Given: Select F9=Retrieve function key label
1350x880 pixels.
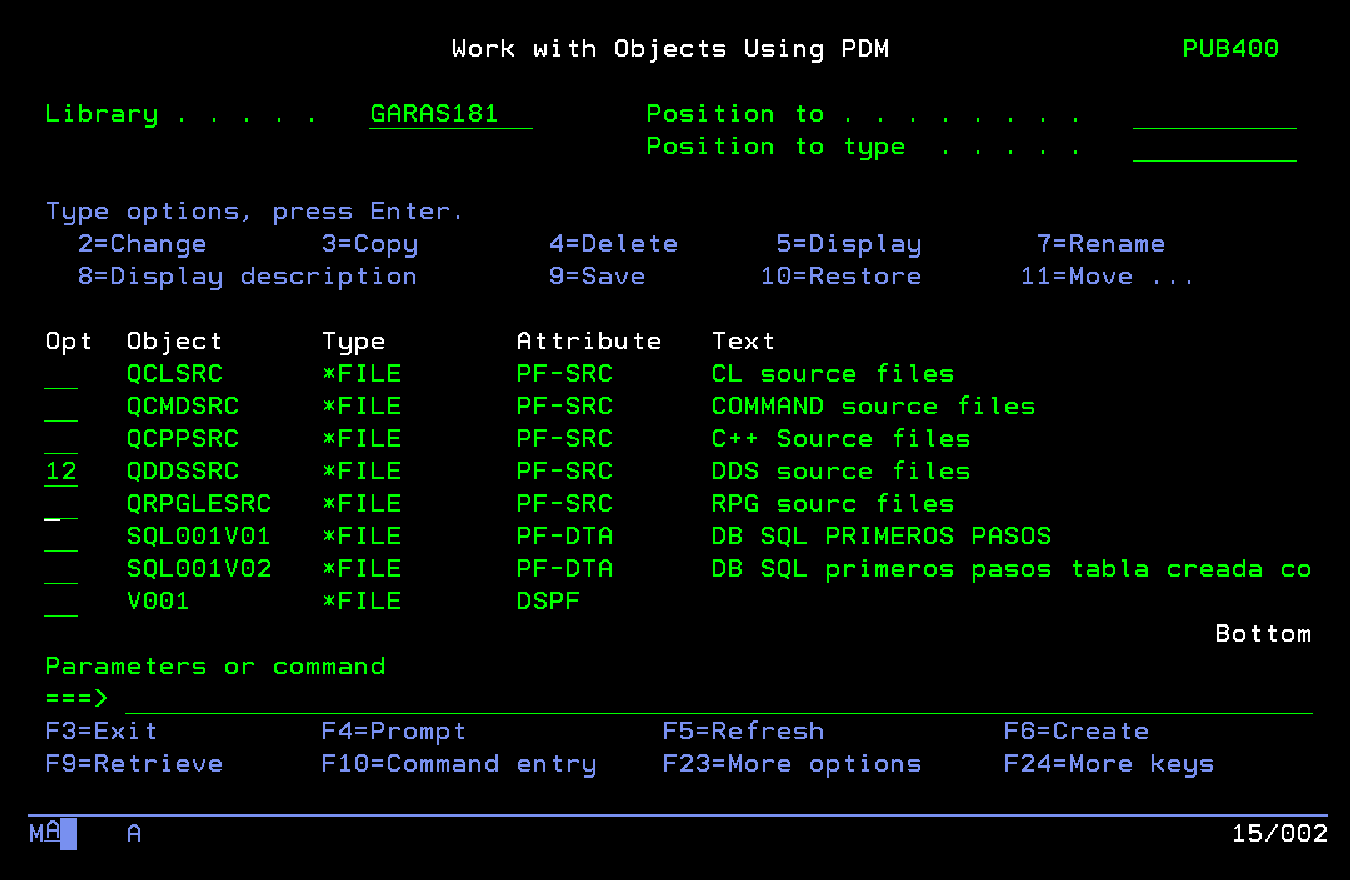Looking at the screenshot, I should (x=134, y=764).
